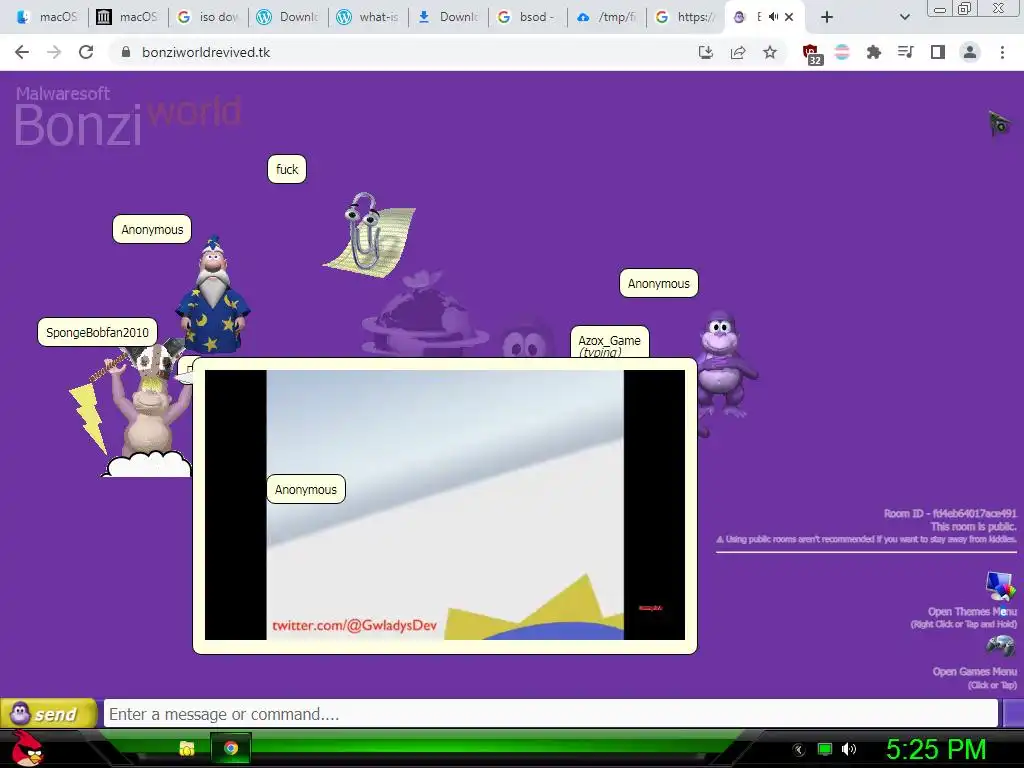
Task: Click the volume tray icon
Action: (848, 749)
